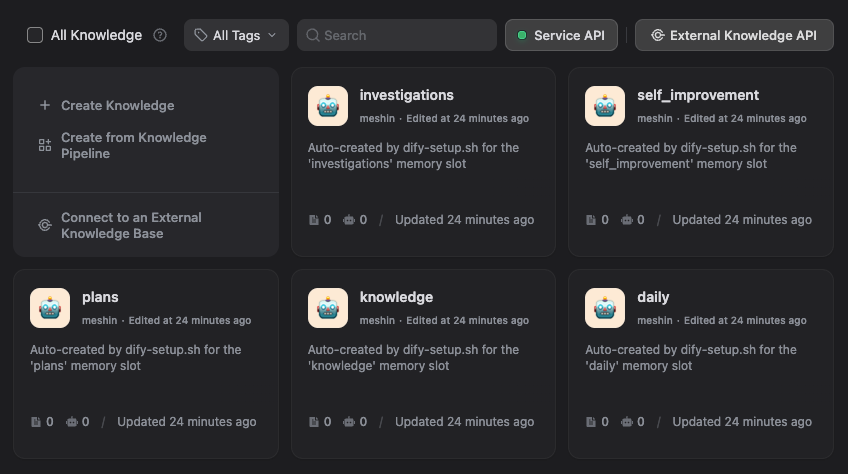Image resolution: width=848 pixels, height=474 pixels.
Task: Click the green status dot in Service API
Action: 522,35
